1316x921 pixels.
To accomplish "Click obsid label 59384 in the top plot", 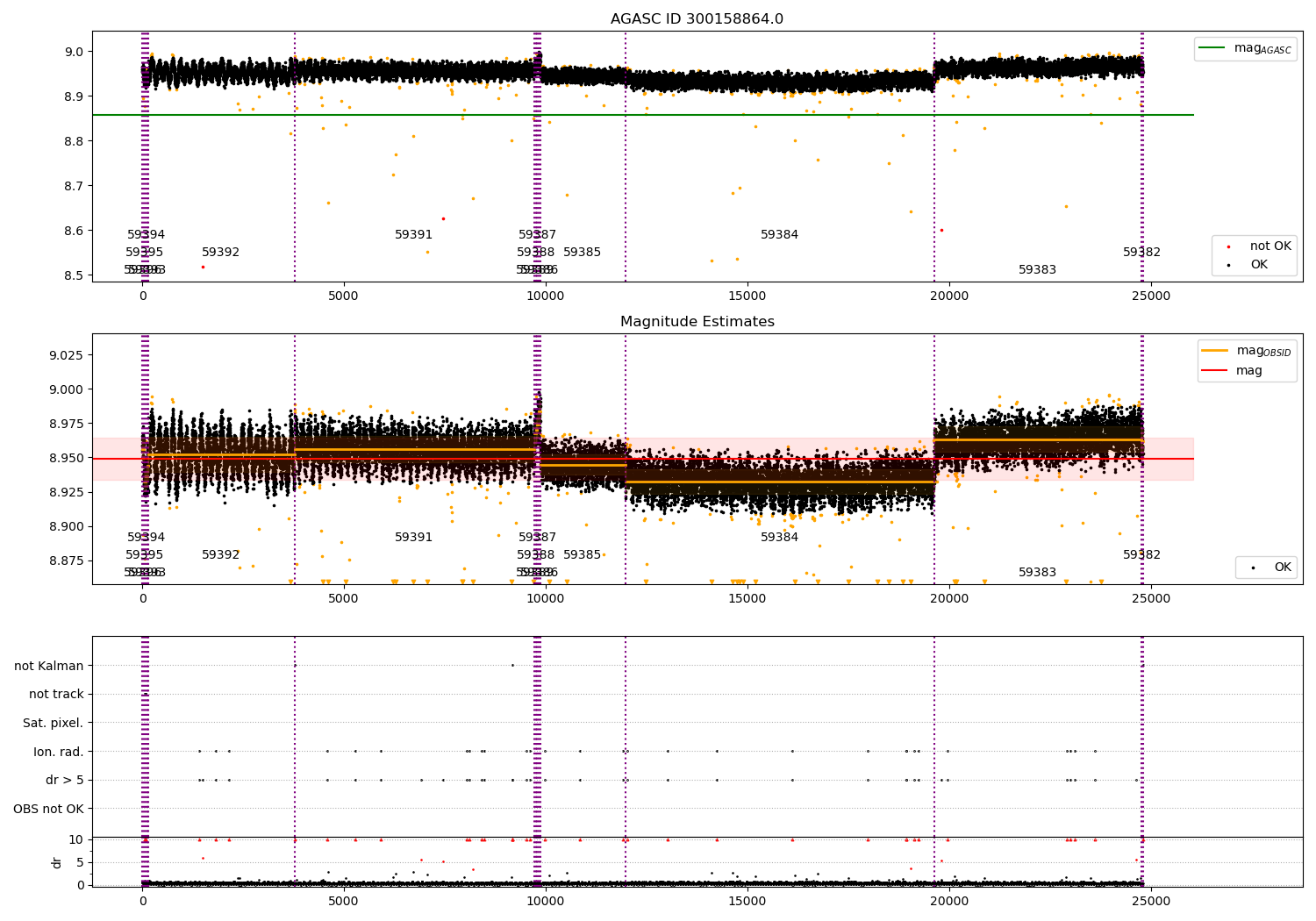I will click(779, 235).
